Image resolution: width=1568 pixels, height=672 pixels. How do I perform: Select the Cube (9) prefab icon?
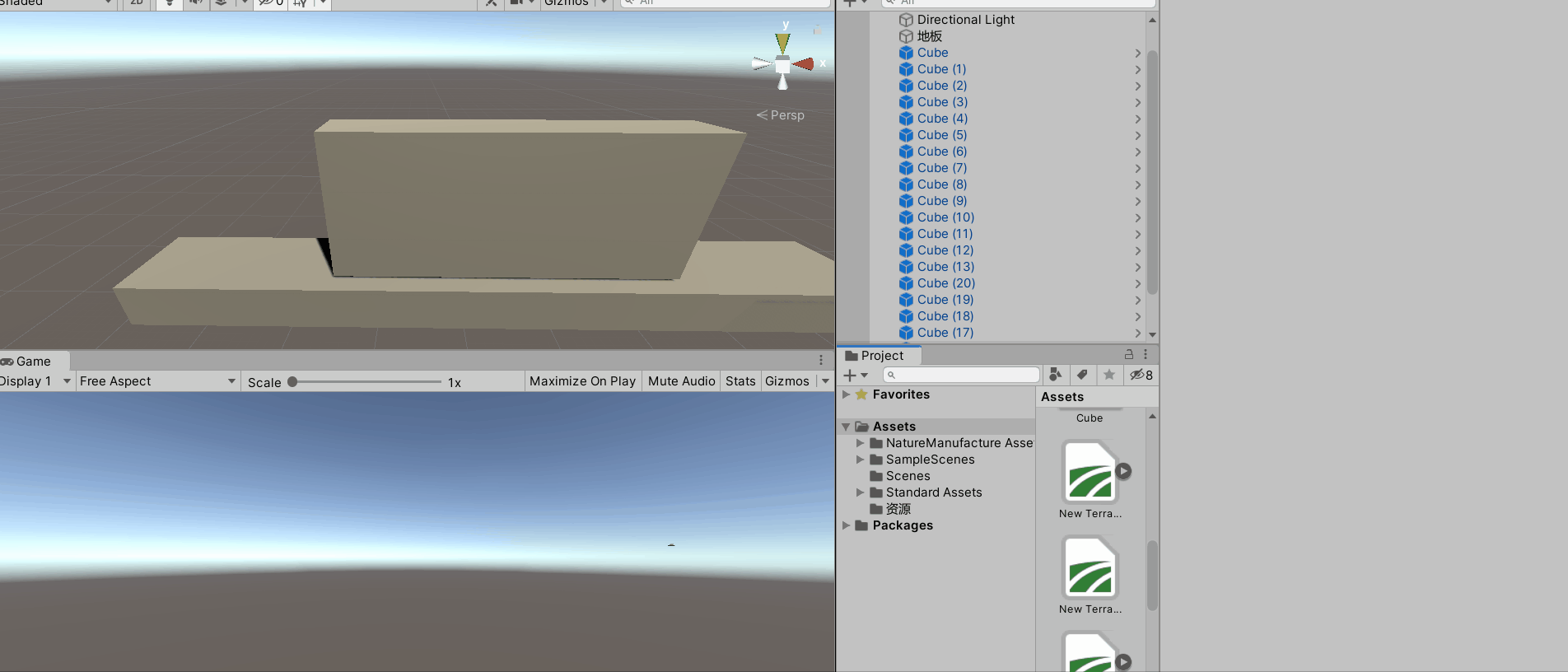pos(906,201)
